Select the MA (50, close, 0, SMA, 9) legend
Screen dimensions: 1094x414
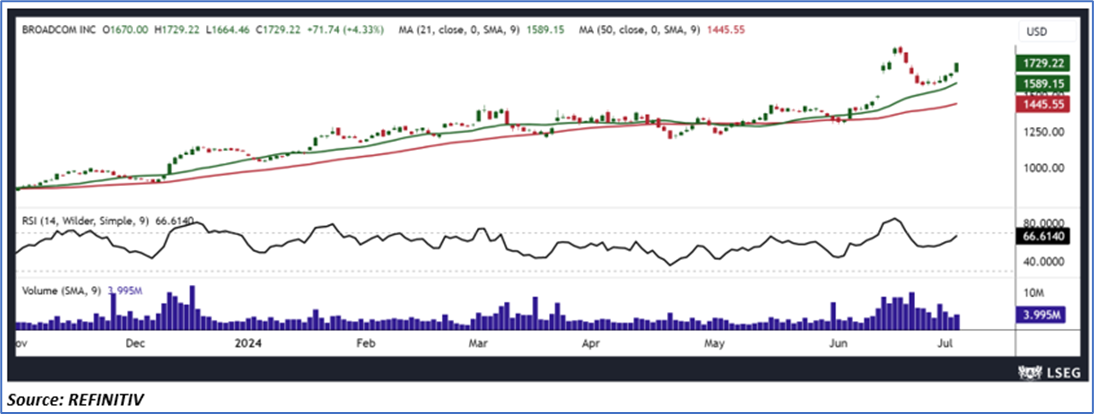(x=642, y=31)
